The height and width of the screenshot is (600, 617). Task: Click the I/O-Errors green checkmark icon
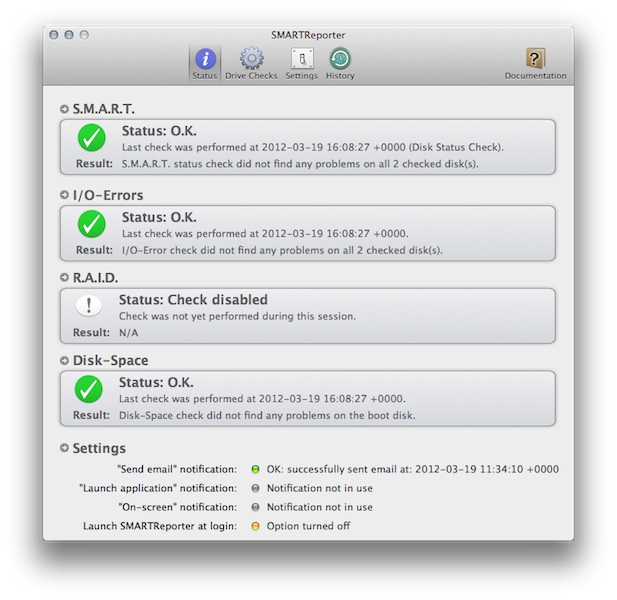tap(91, 225)
